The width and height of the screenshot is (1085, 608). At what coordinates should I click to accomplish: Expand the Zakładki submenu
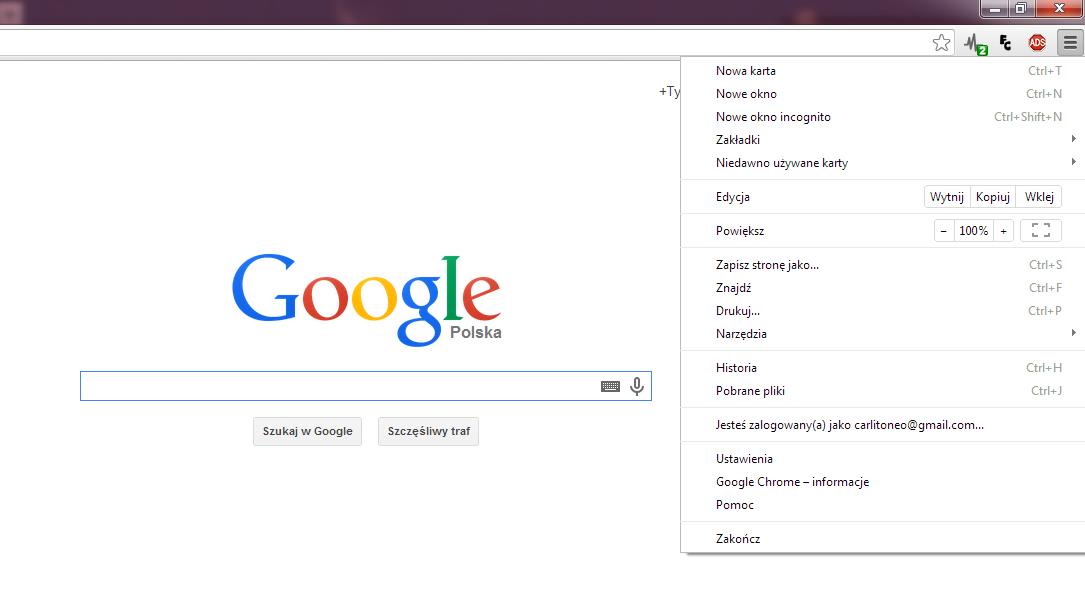882,140
